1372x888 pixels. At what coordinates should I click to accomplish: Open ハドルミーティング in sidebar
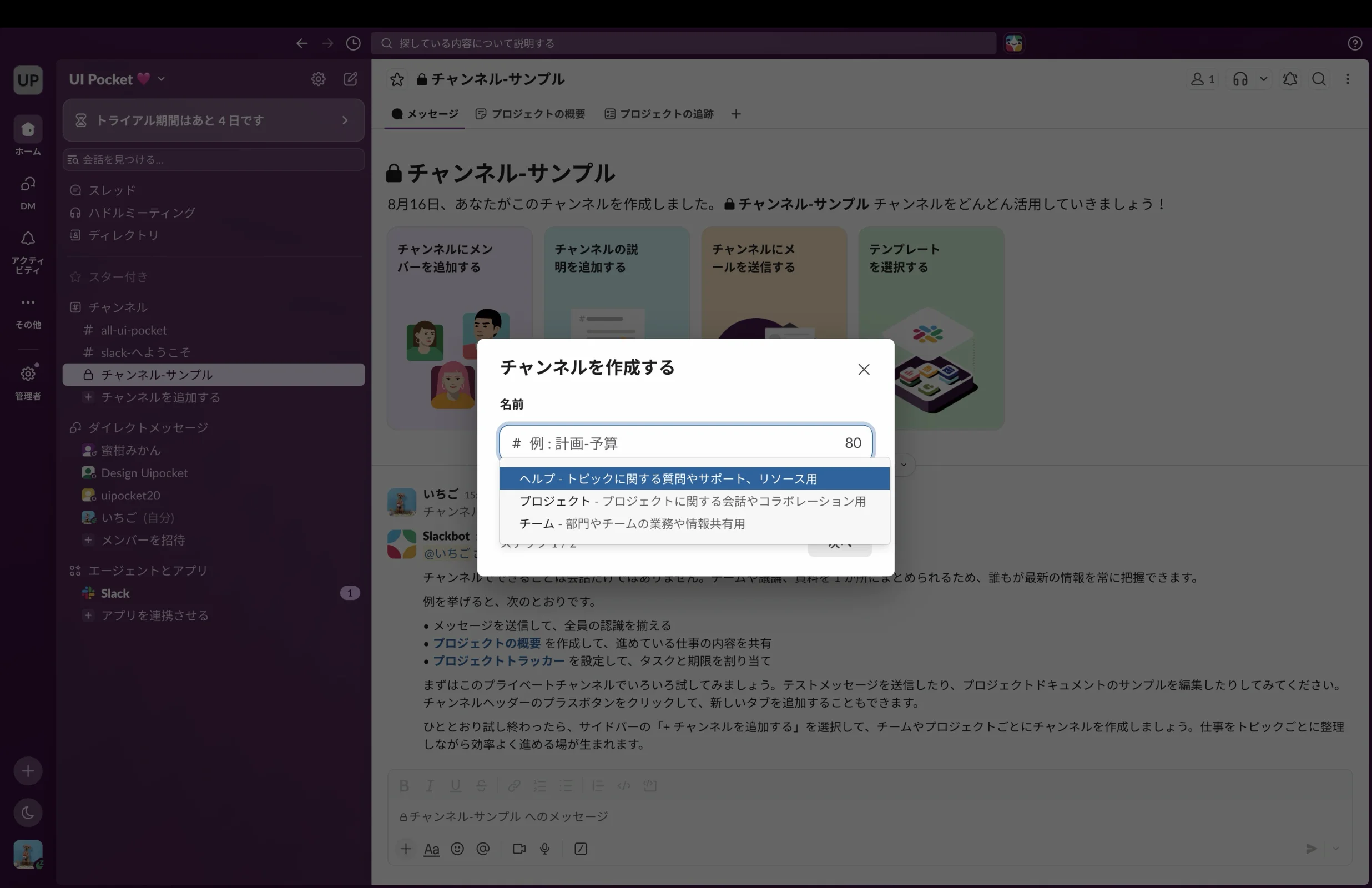213,212
